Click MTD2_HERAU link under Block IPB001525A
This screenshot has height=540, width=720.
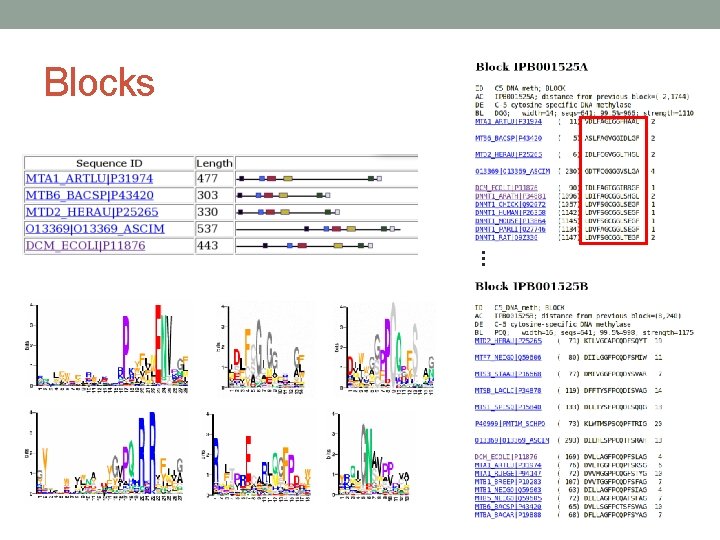pos(508,155)
